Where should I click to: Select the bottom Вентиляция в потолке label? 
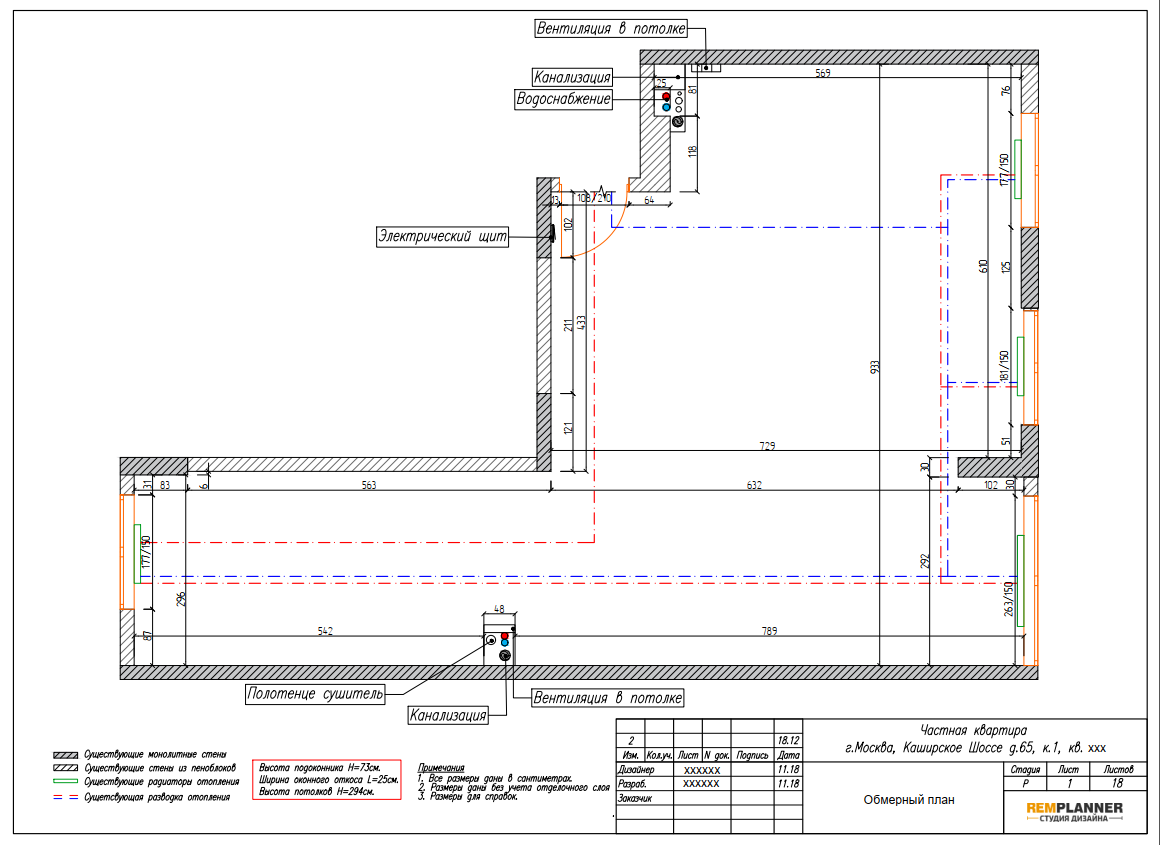coord(607,698)
